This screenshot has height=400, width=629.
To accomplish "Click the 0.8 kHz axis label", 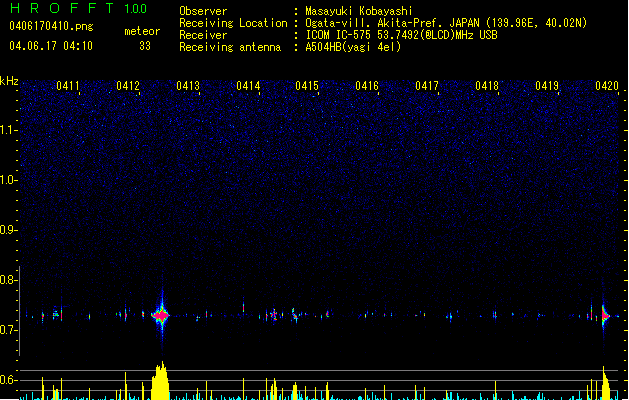I will pyautogui.click(x=9, y=280).
